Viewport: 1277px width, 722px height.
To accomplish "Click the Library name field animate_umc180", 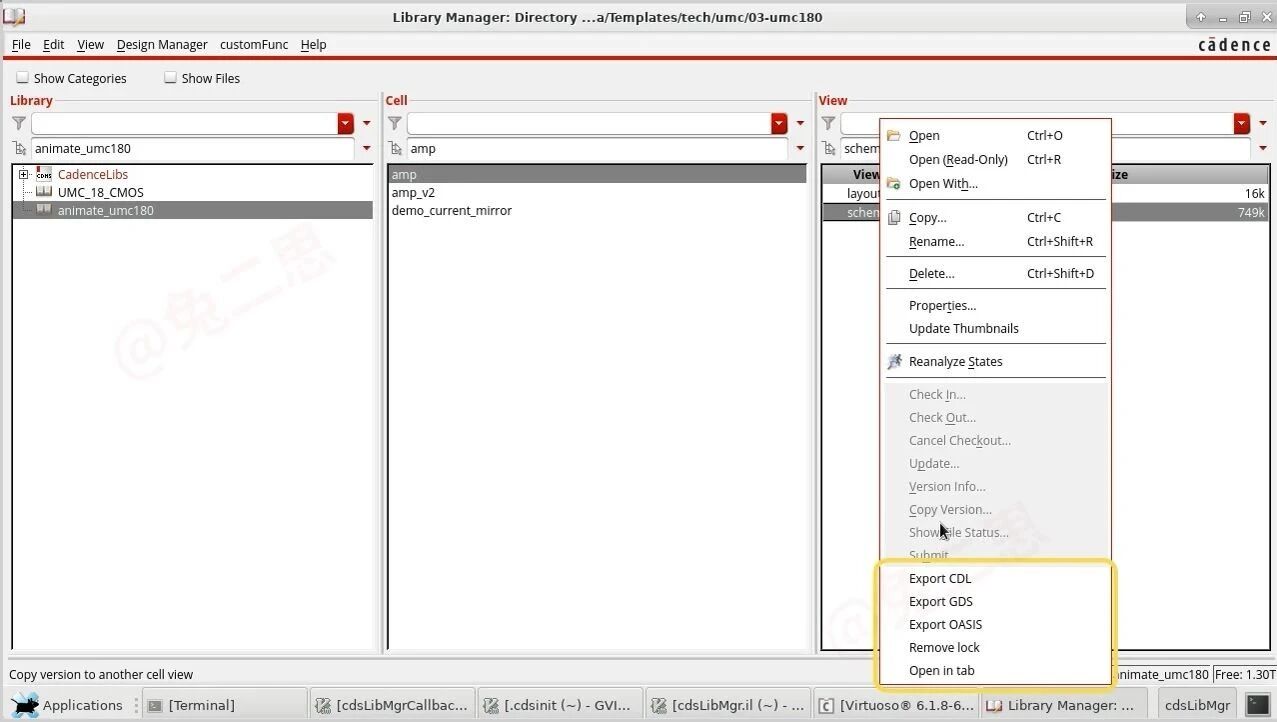I will pos(193,149).
